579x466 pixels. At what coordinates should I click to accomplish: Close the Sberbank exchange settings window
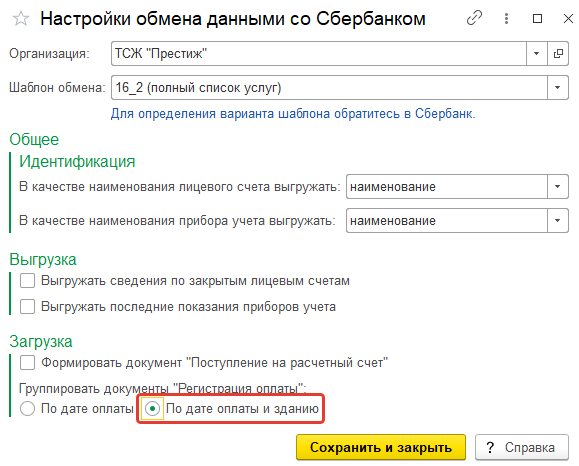(568, 18)
